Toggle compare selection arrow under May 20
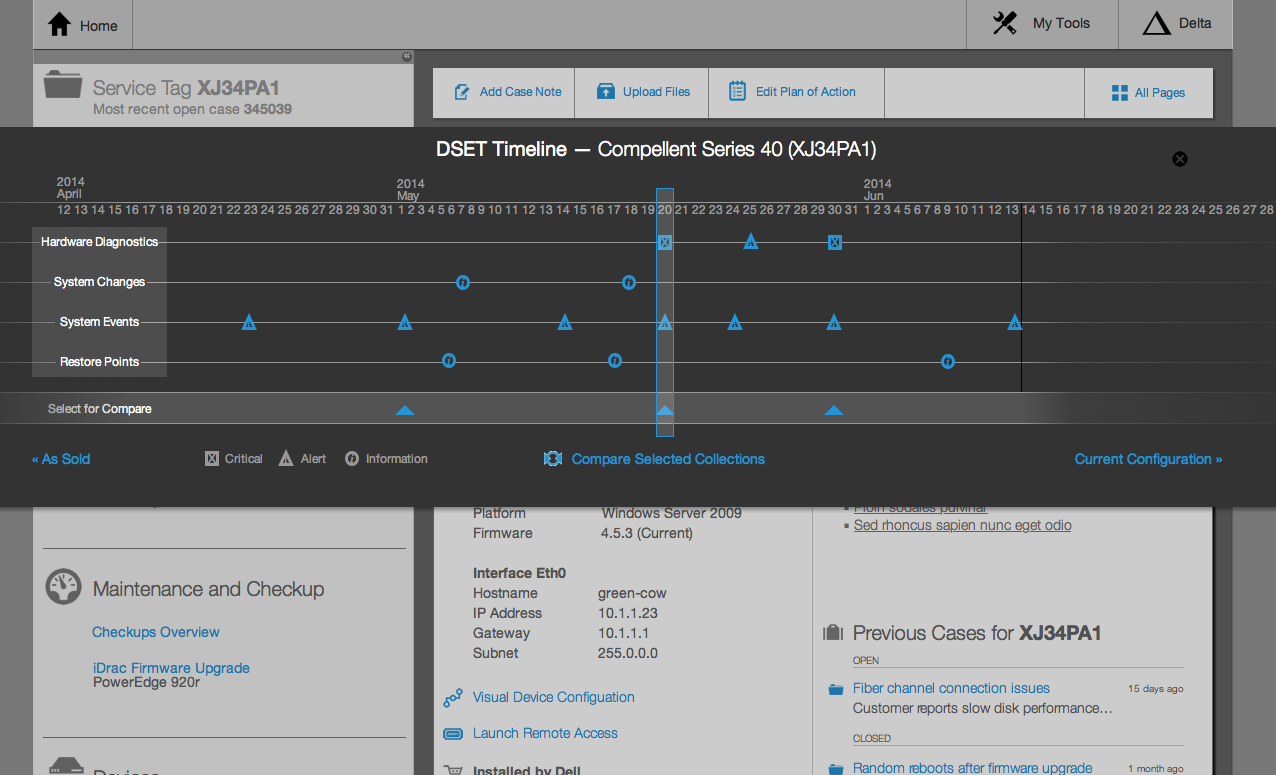The height and width of the screenshot is (775, 1276). 665,410
